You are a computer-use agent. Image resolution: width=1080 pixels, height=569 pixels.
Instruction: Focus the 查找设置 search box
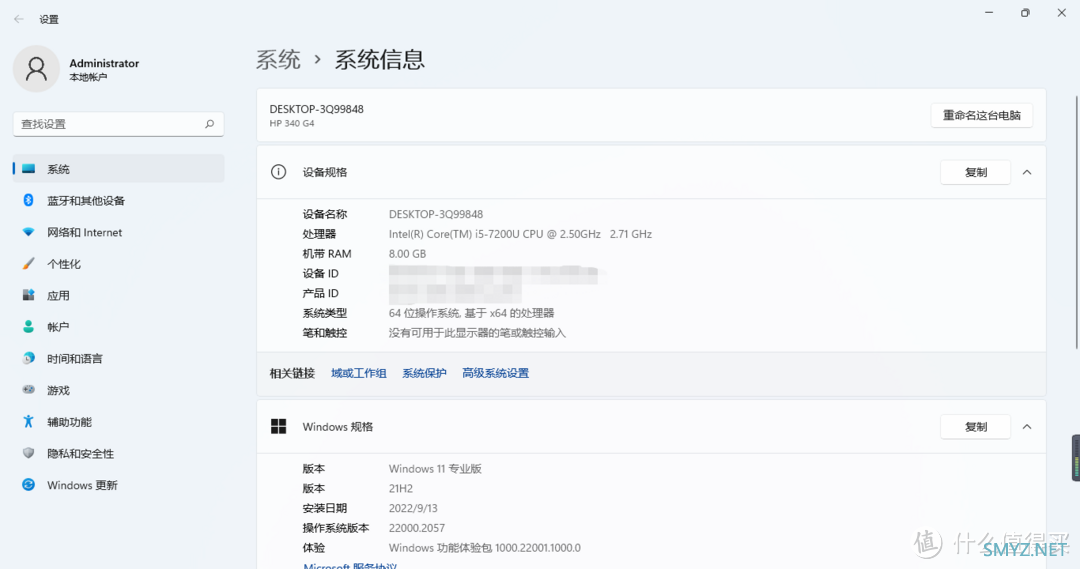118,124
